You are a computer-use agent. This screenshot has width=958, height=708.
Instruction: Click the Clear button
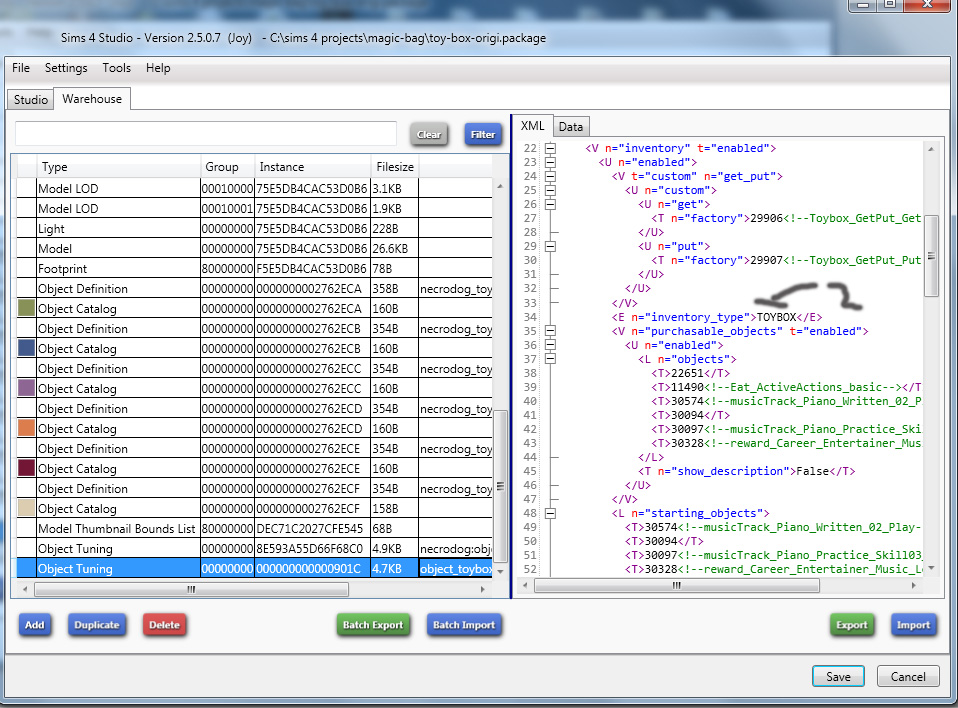pyautogui.click(x=429, y=134)
